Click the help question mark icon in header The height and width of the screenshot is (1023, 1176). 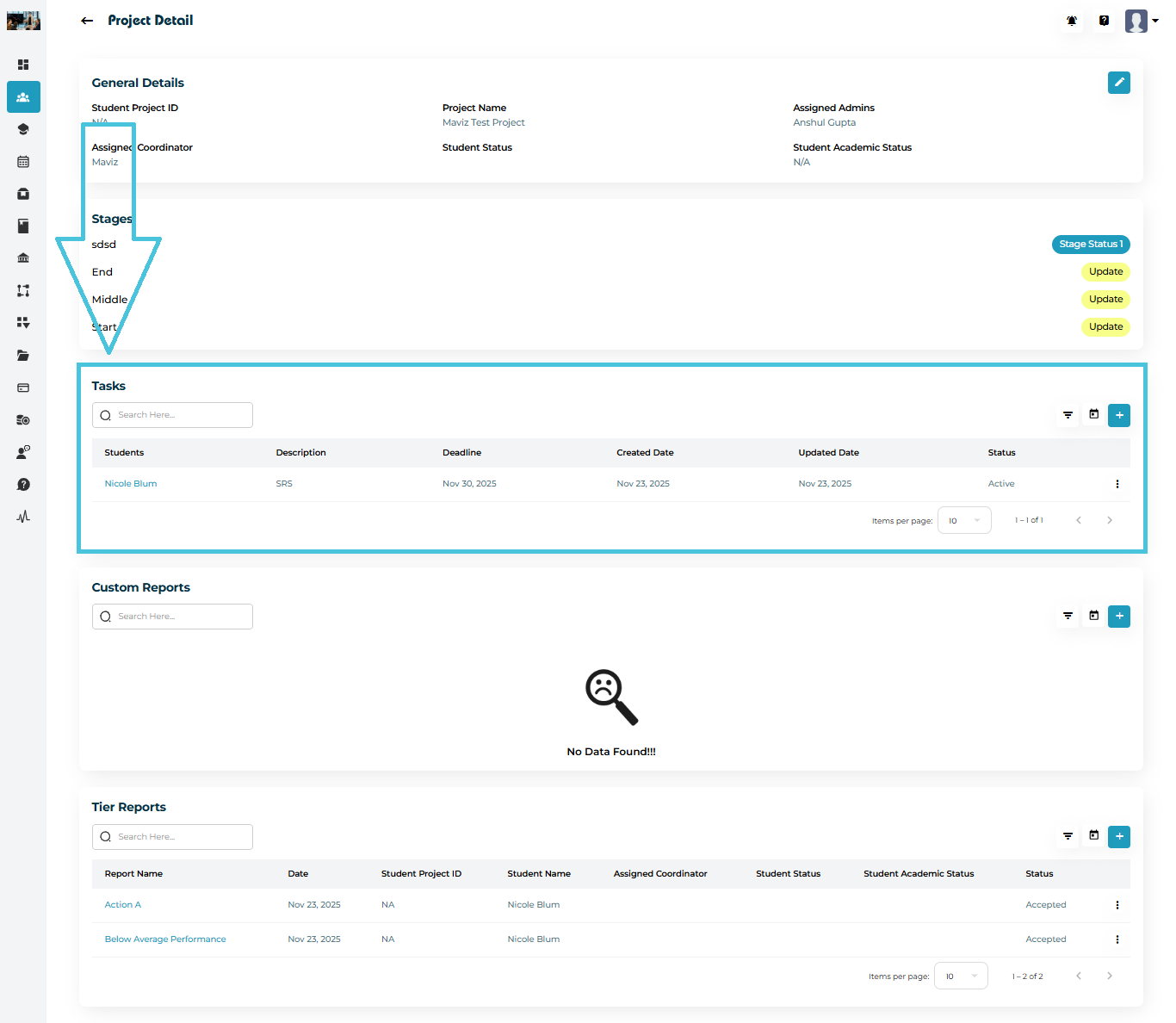click(x=1104, y=21)
